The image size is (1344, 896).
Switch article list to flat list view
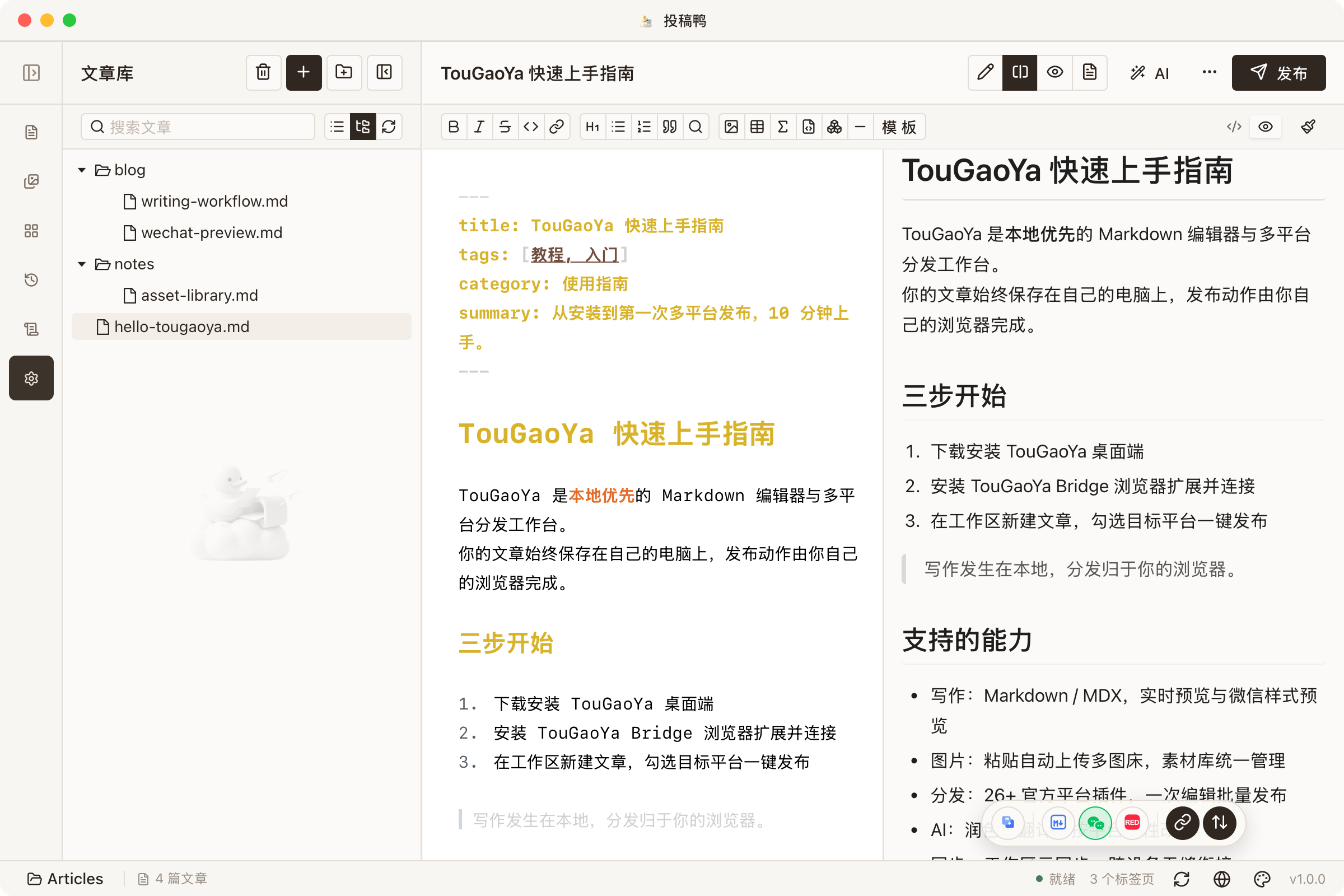(x=338, y=127)
